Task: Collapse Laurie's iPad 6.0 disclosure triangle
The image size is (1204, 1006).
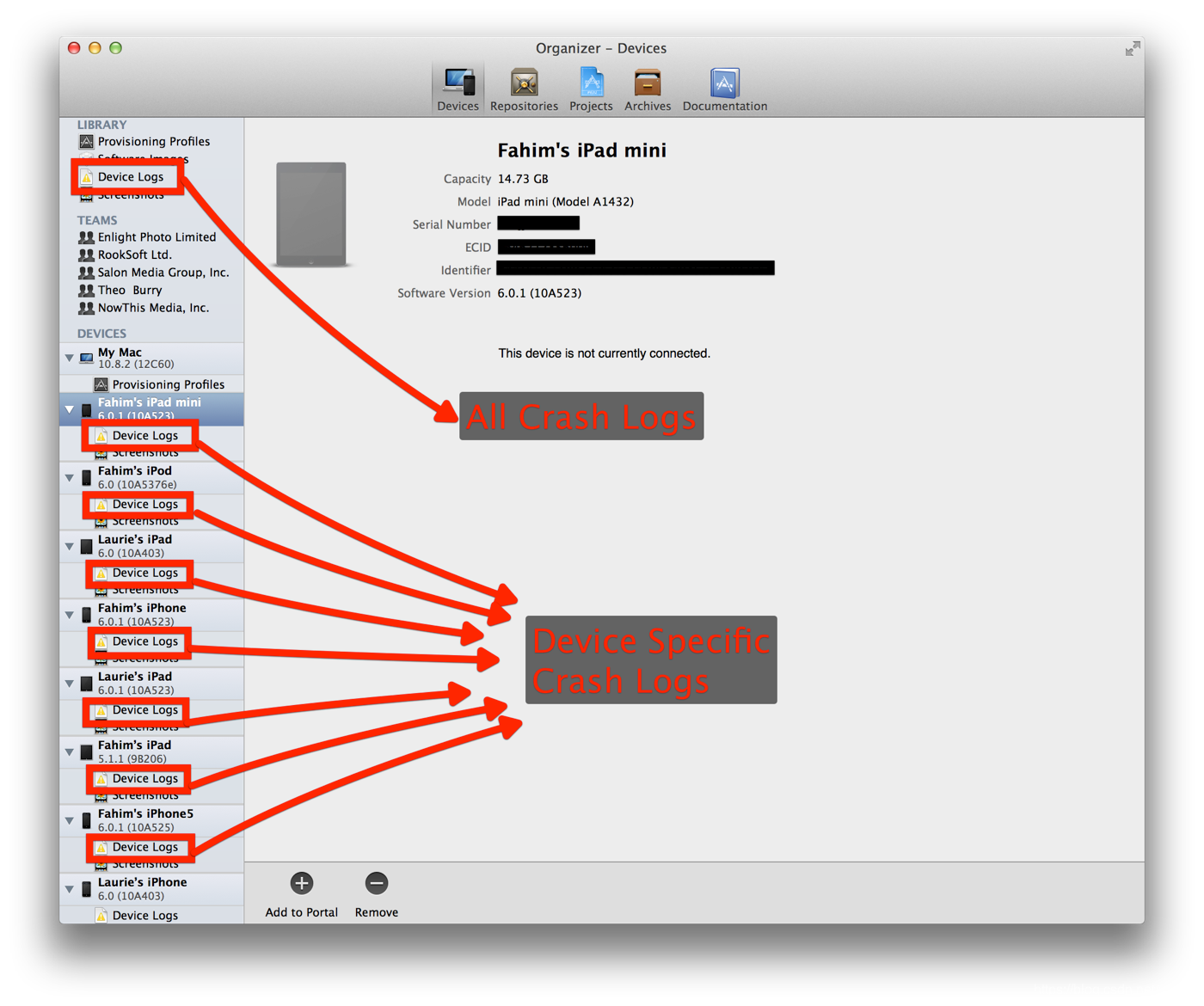Action: coord(69,546)
